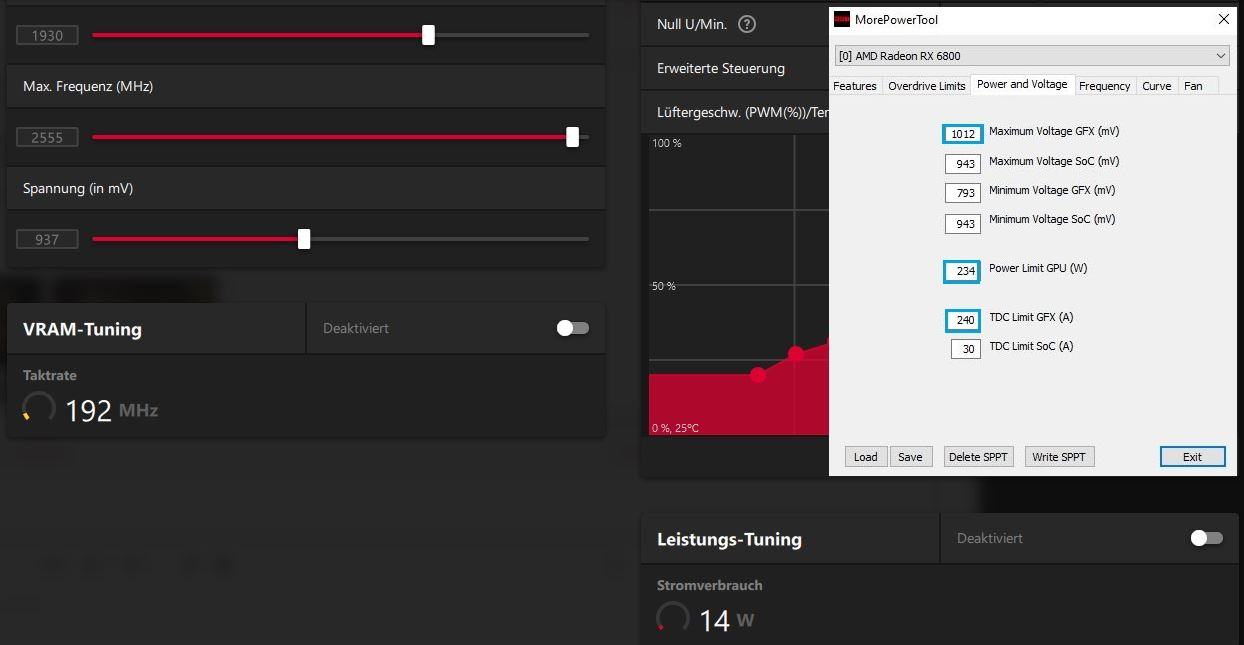
Task: Select the Power and Voltage tab
Action: pos(1022,85)
